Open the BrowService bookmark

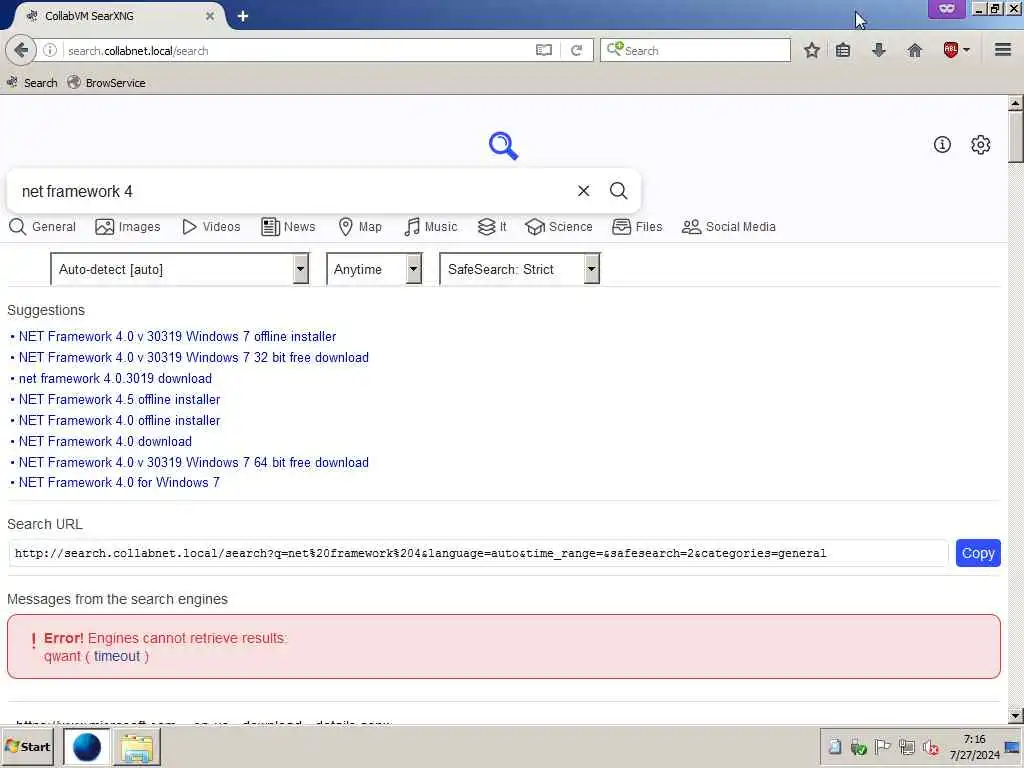point(106,82)
